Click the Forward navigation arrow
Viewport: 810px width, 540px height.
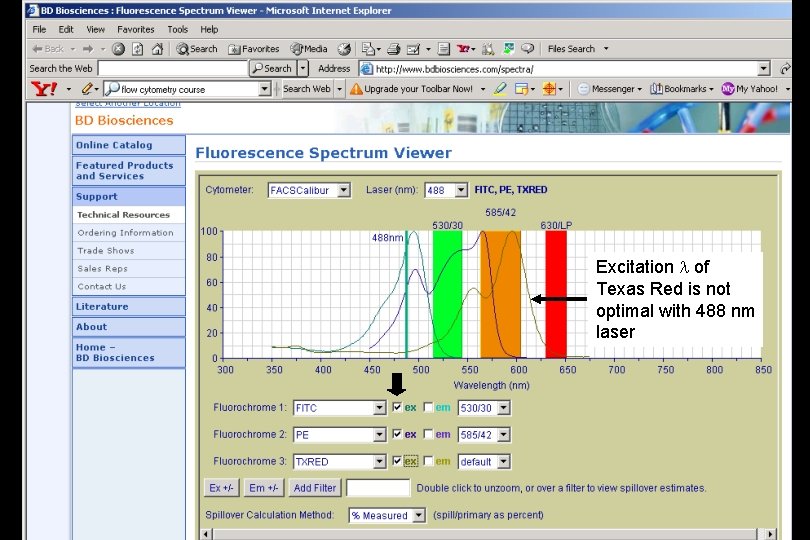click(x=88, y=49)
